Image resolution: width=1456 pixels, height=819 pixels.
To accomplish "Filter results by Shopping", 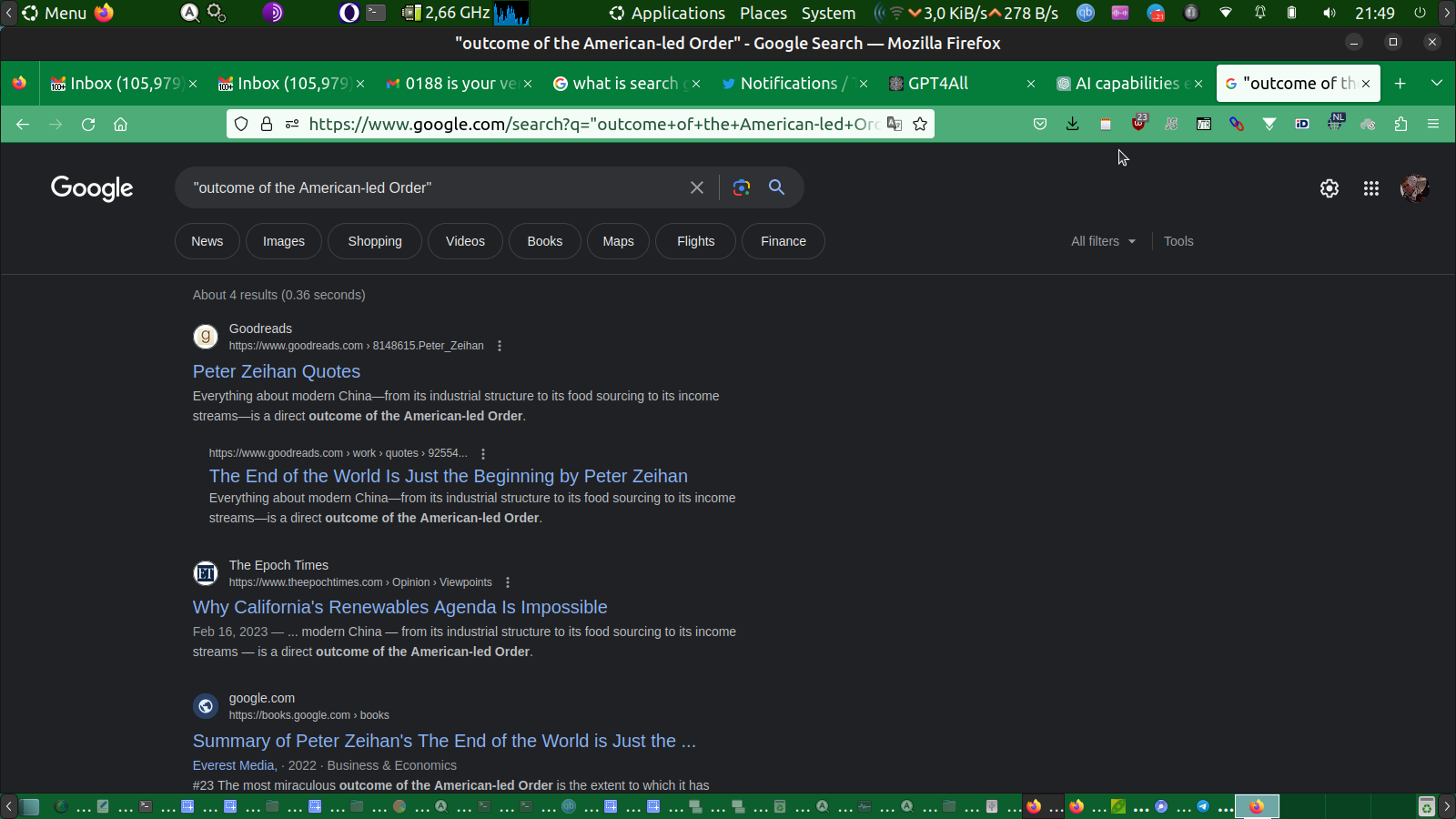I will click(375, 241).
